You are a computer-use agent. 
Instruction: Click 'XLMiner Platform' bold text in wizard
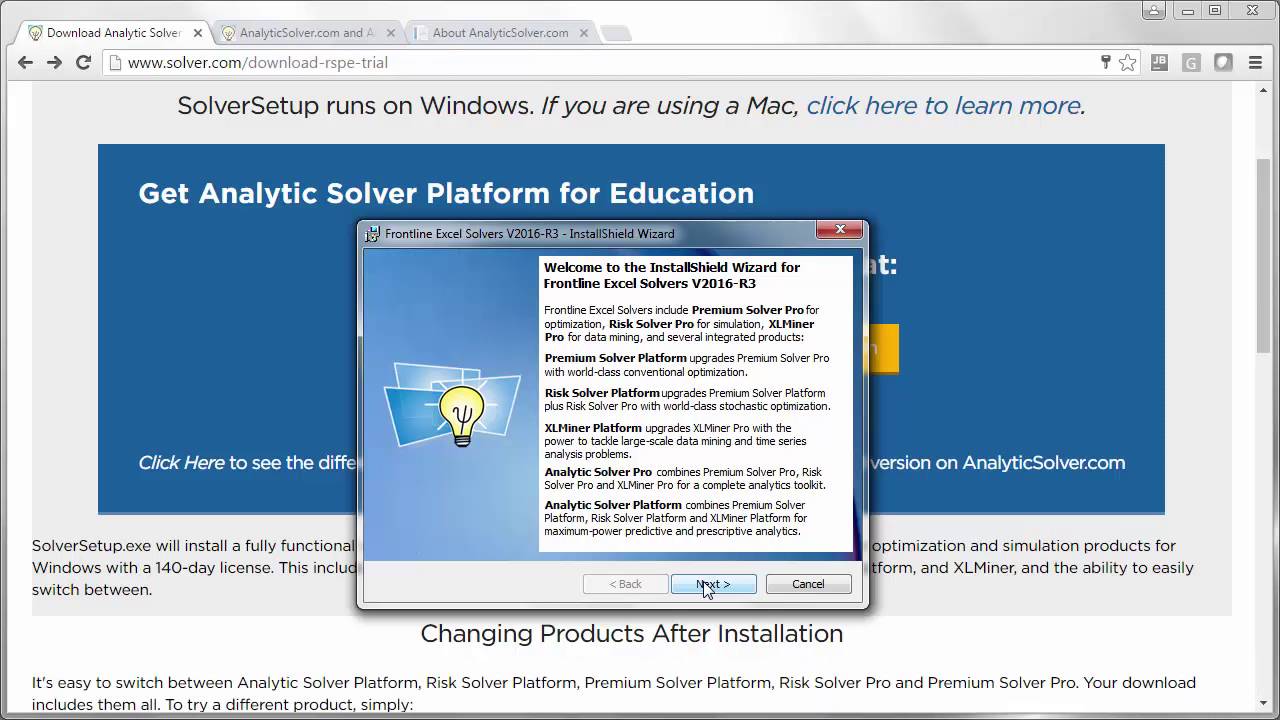(x=593, y=428)
